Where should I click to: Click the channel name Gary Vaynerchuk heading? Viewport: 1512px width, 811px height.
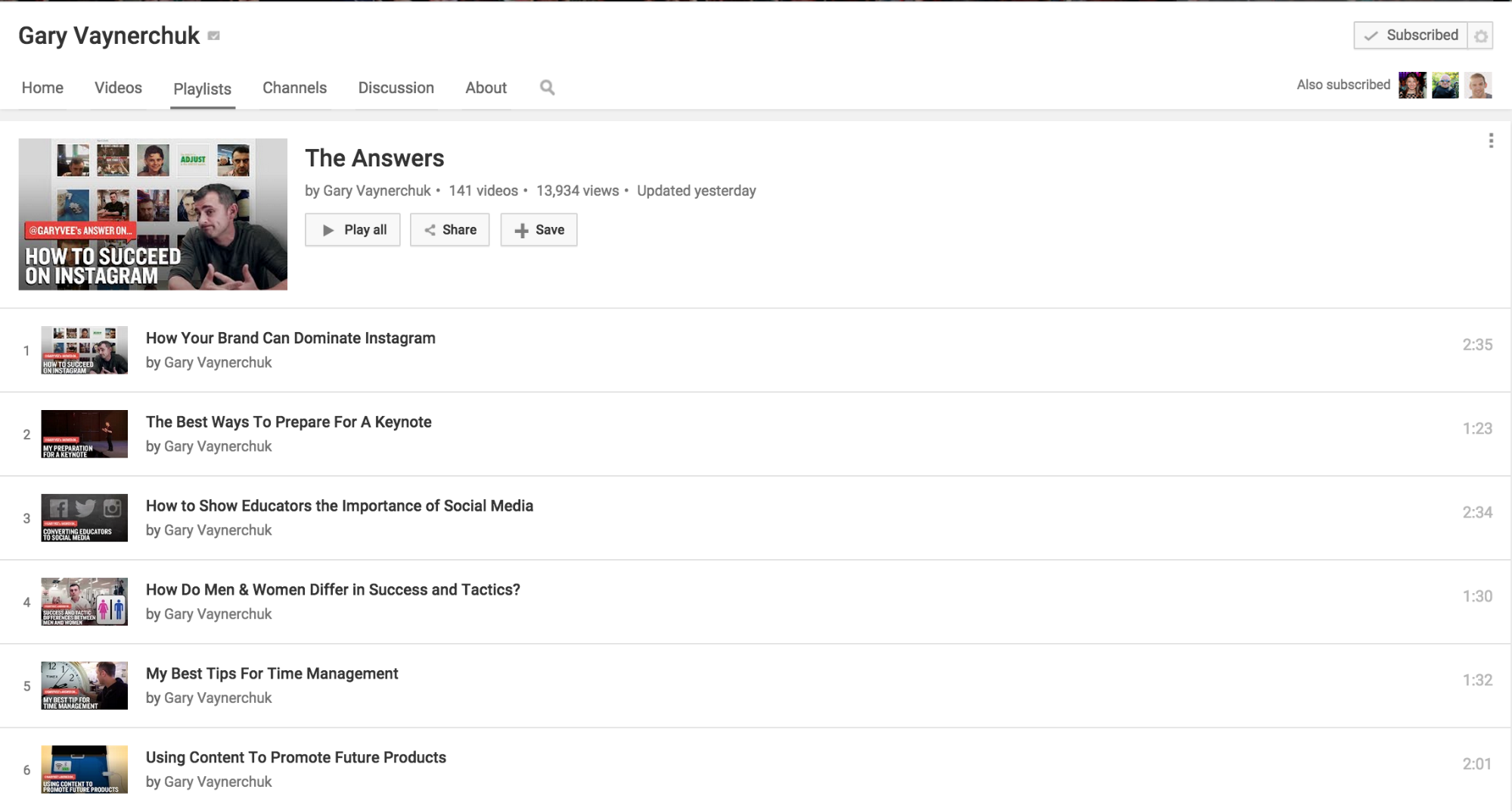[x=109, y=36]
